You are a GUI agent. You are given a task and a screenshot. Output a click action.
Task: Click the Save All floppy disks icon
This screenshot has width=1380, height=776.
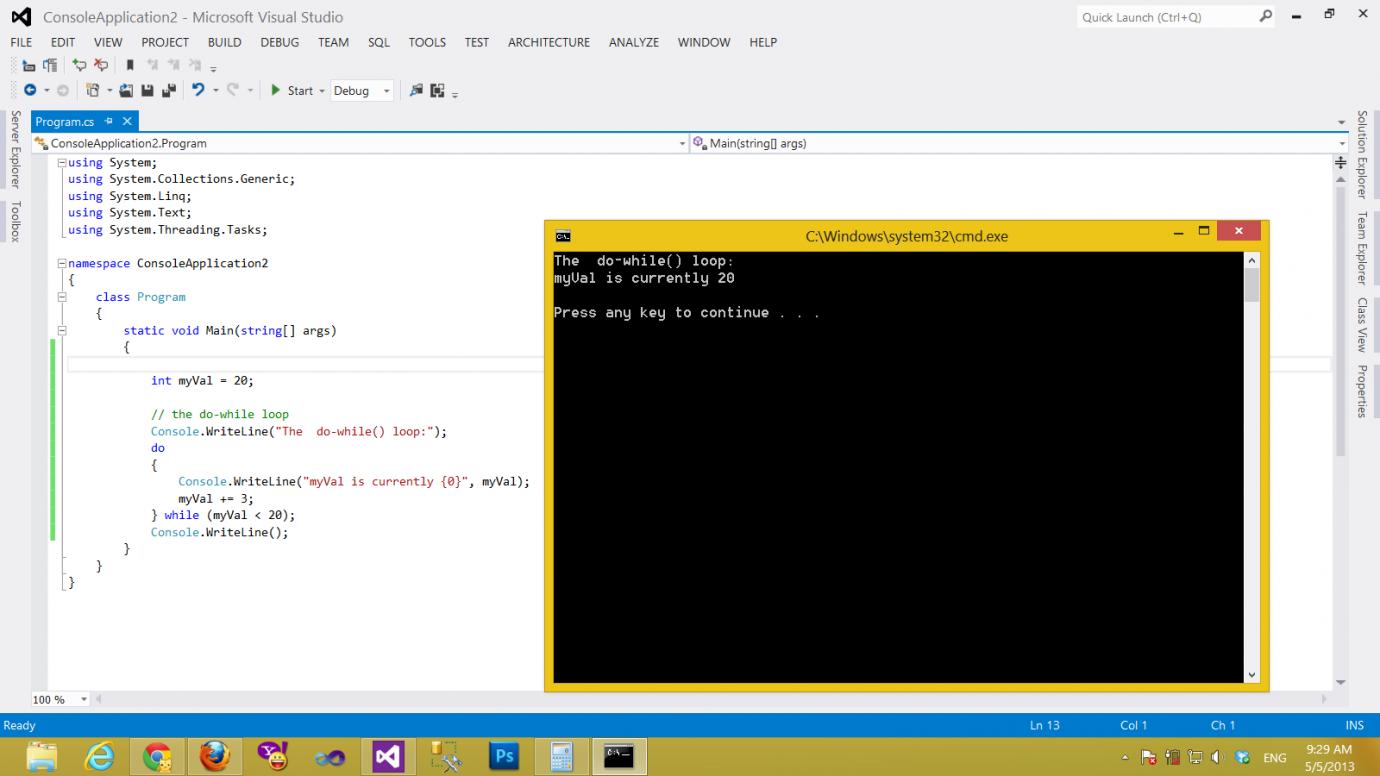(168, 90)
